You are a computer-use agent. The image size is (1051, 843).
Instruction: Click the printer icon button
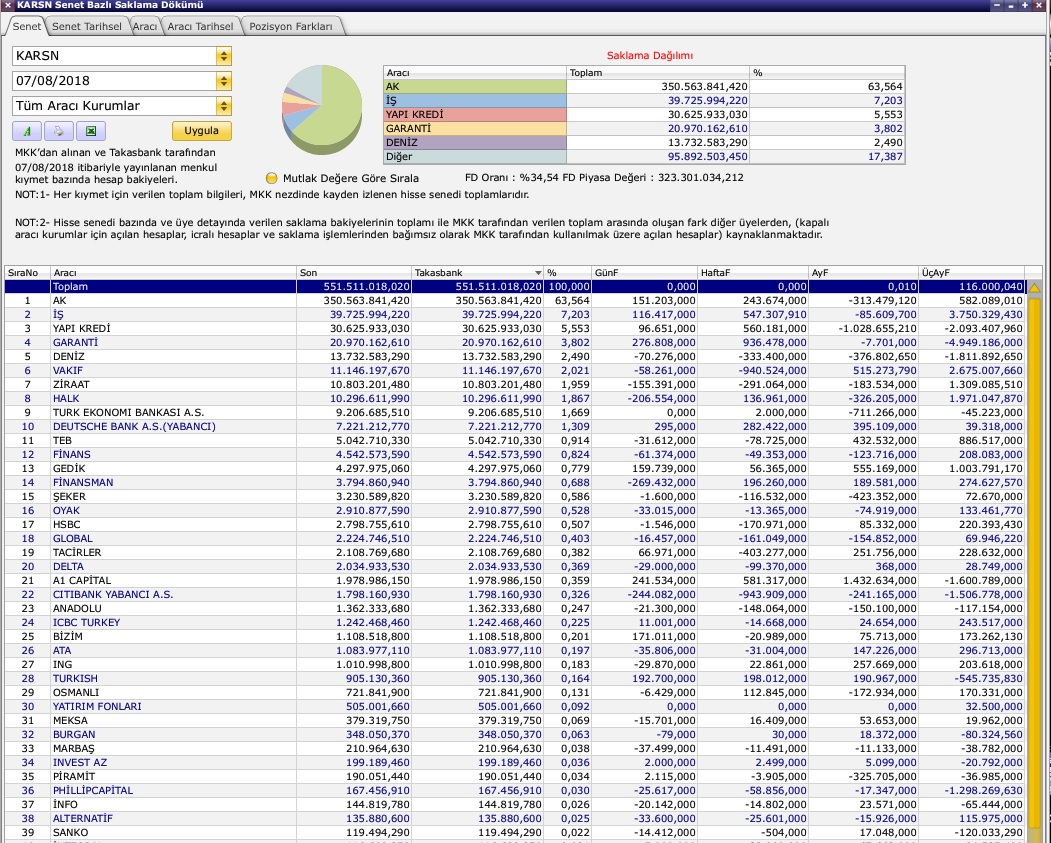59,131
